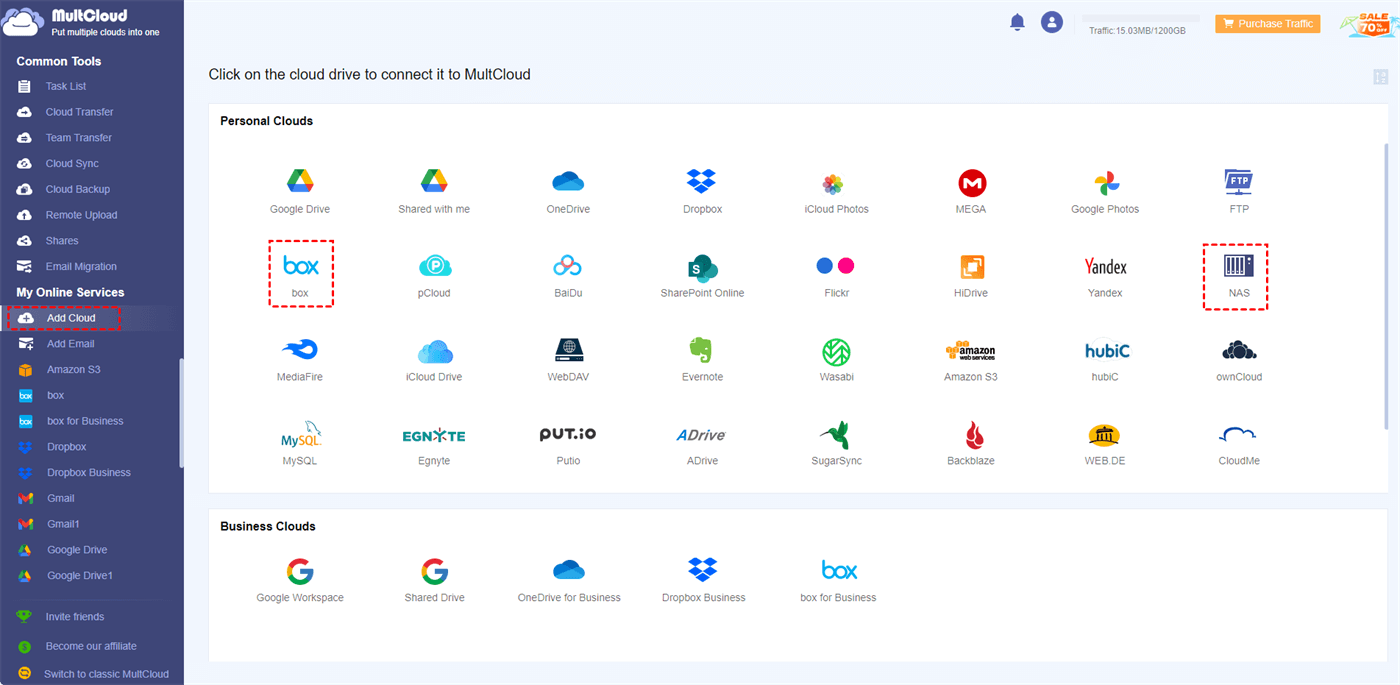Open the notifications bell

tap(1018, 22)
